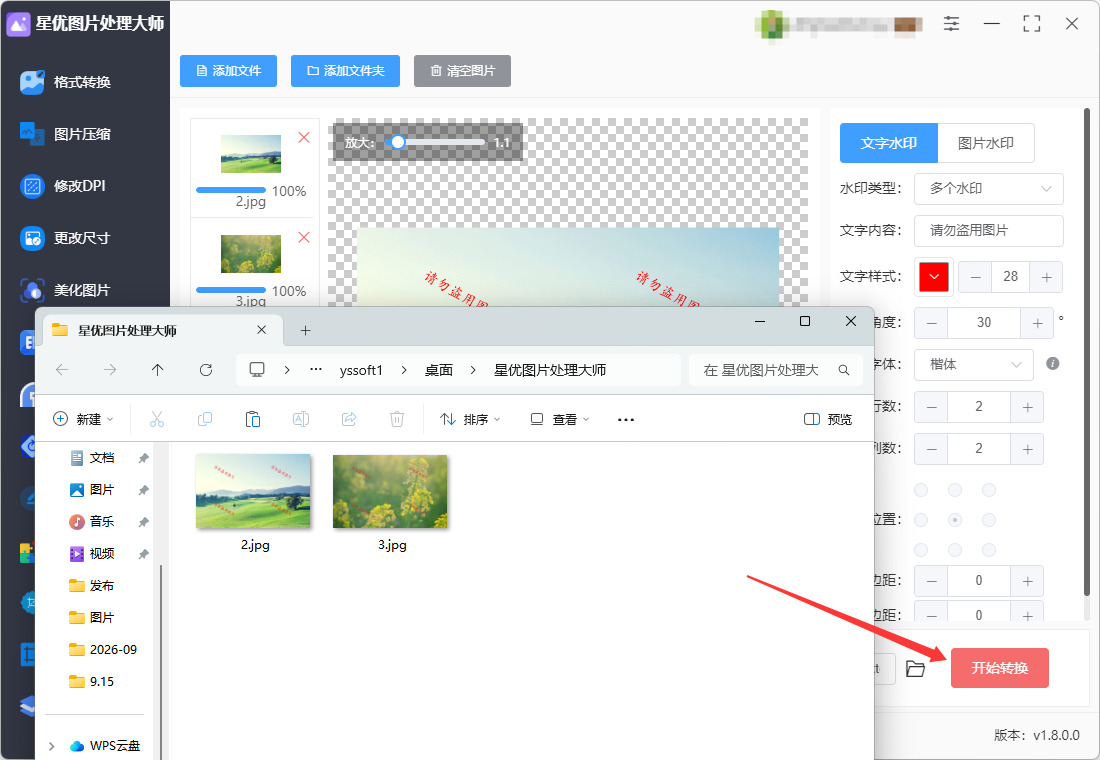
Task: Click the 文字内容 text field
Action: click(988, 231)
